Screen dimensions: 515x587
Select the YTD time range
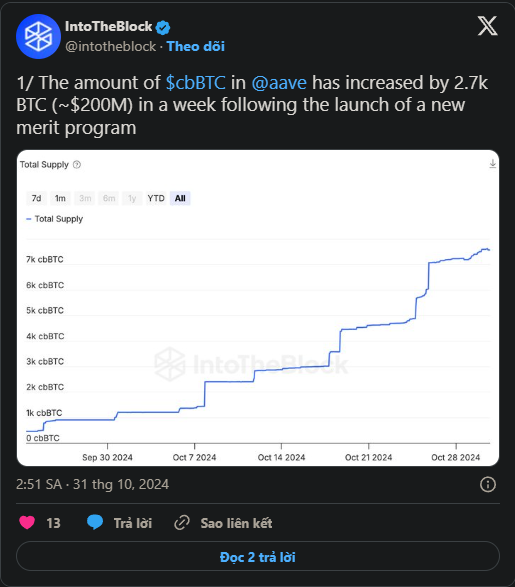(x=156, y=198)
